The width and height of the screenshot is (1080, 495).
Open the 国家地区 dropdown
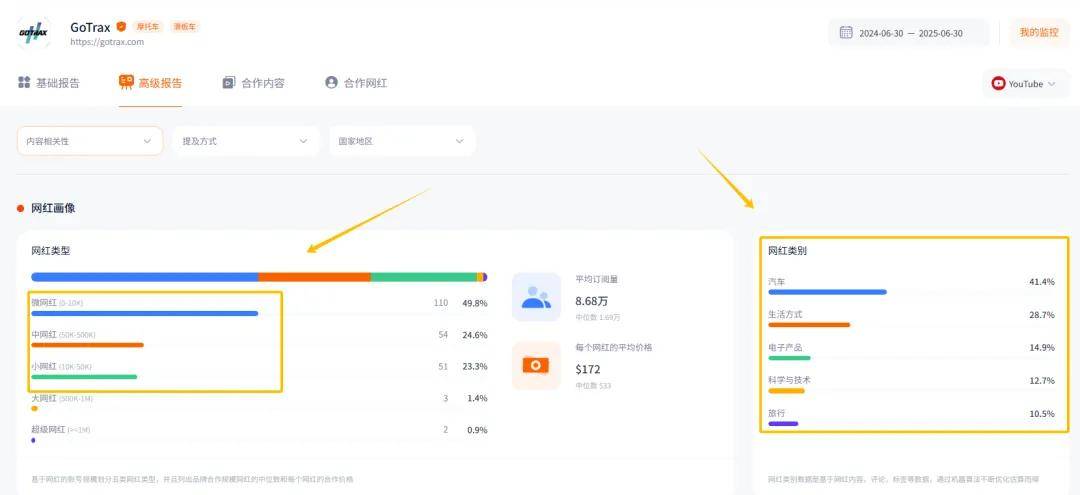click(x=402, y=141)
